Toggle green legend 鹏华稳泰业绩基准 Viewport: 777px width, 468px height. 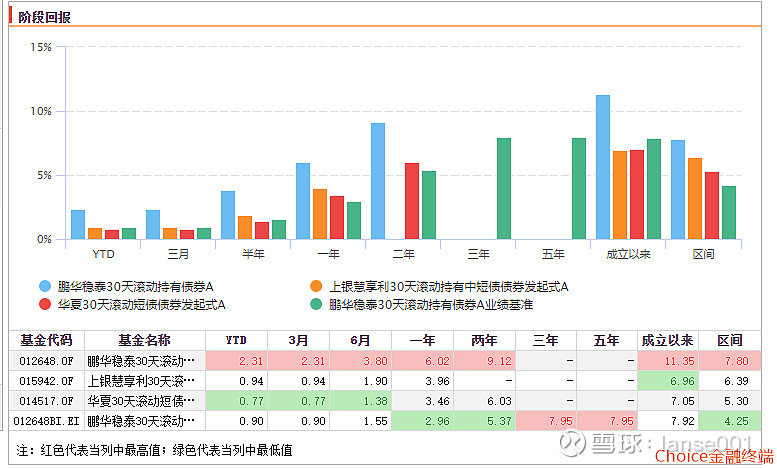pos(421,304)
